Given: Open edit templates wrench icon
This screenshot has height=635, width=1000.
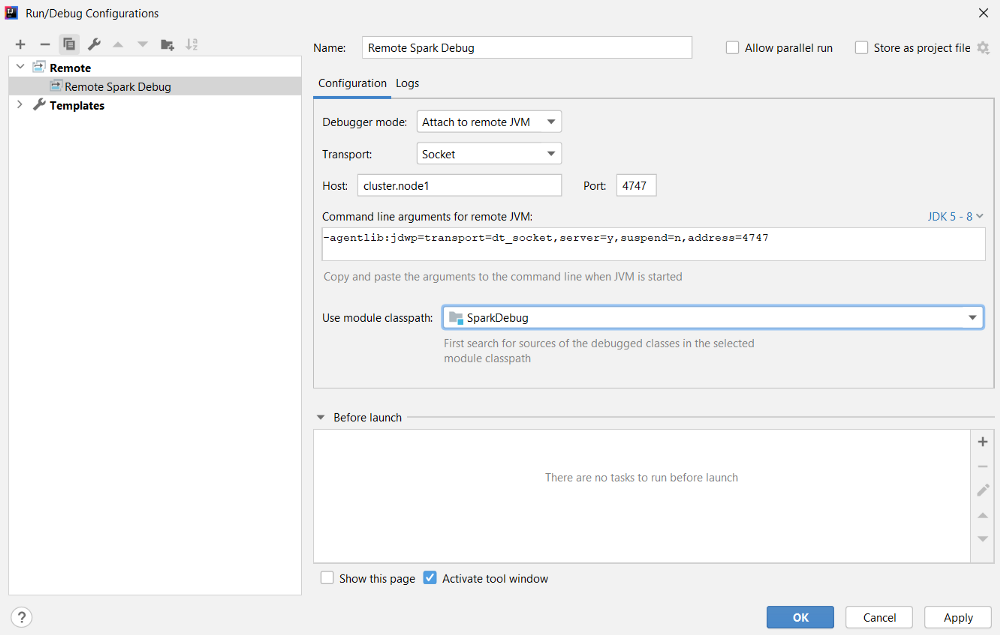Looking at the screenshot, I should [x=94, y=44].
